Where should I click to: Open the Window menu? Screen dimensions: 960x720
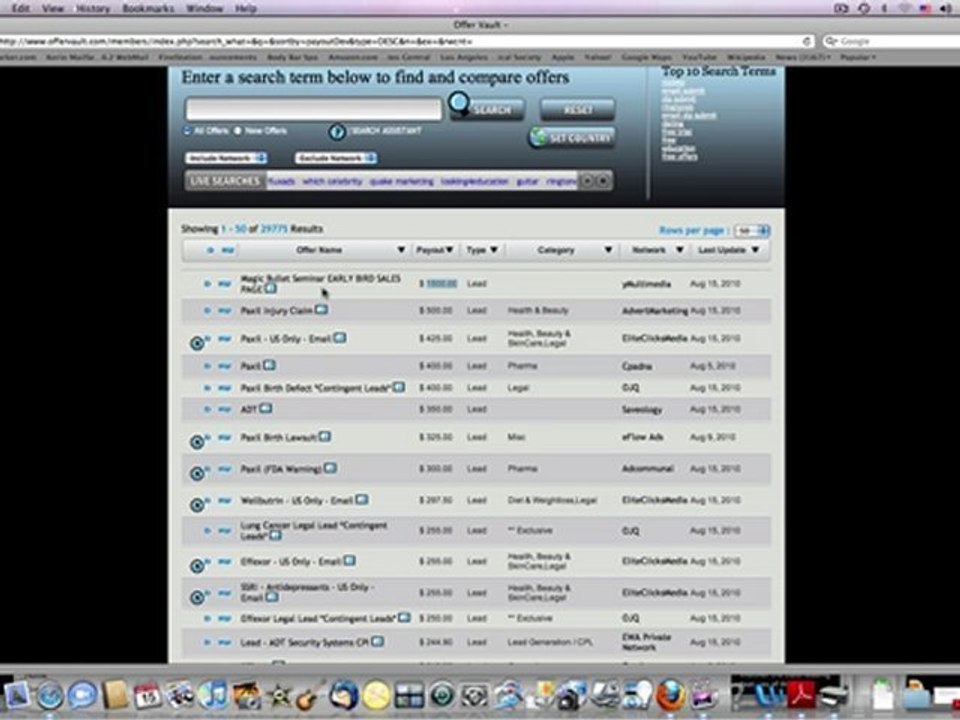[x=204, y=8]
